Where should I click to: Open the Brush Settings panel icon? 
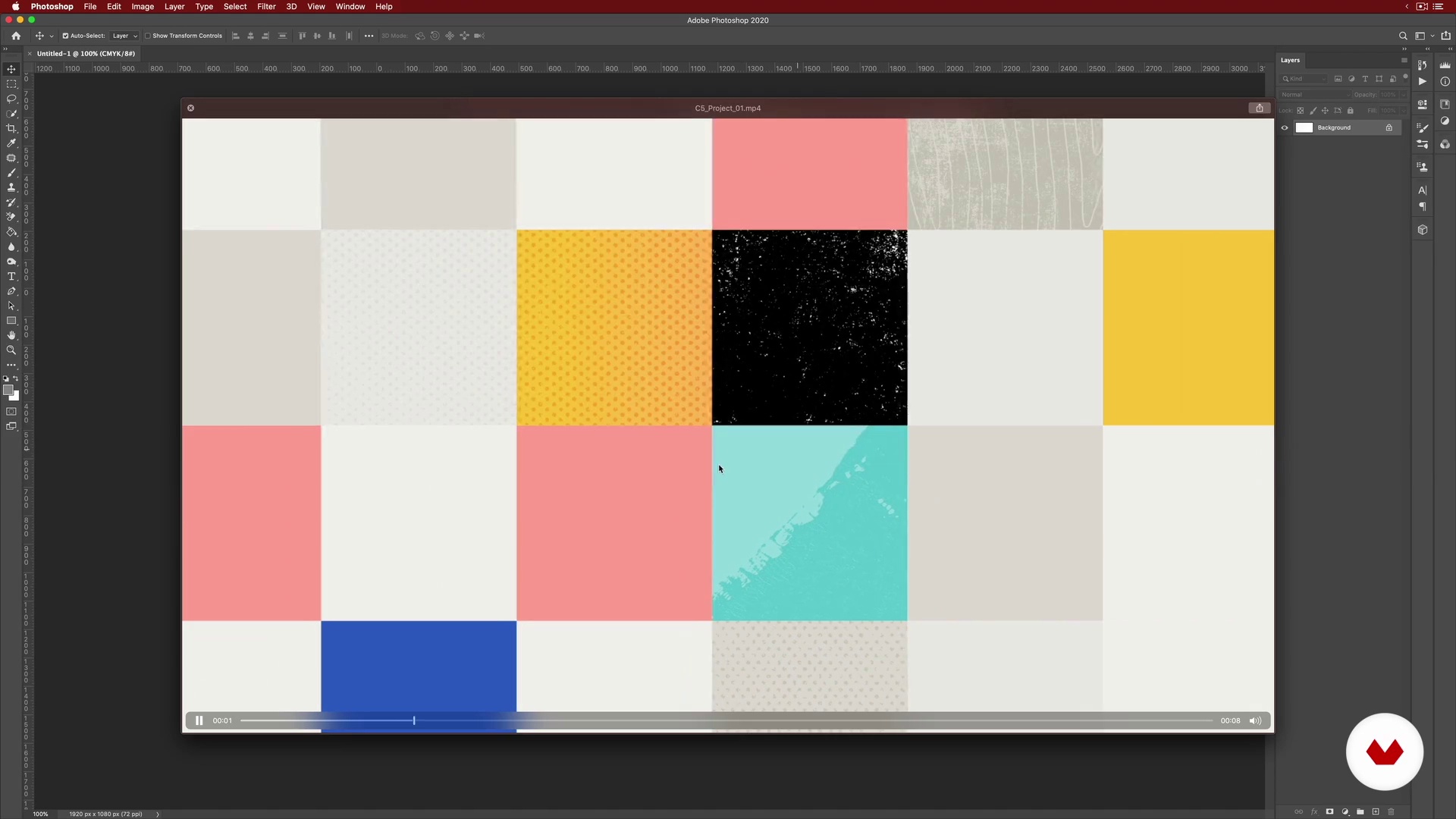[x=1423, y=128]
